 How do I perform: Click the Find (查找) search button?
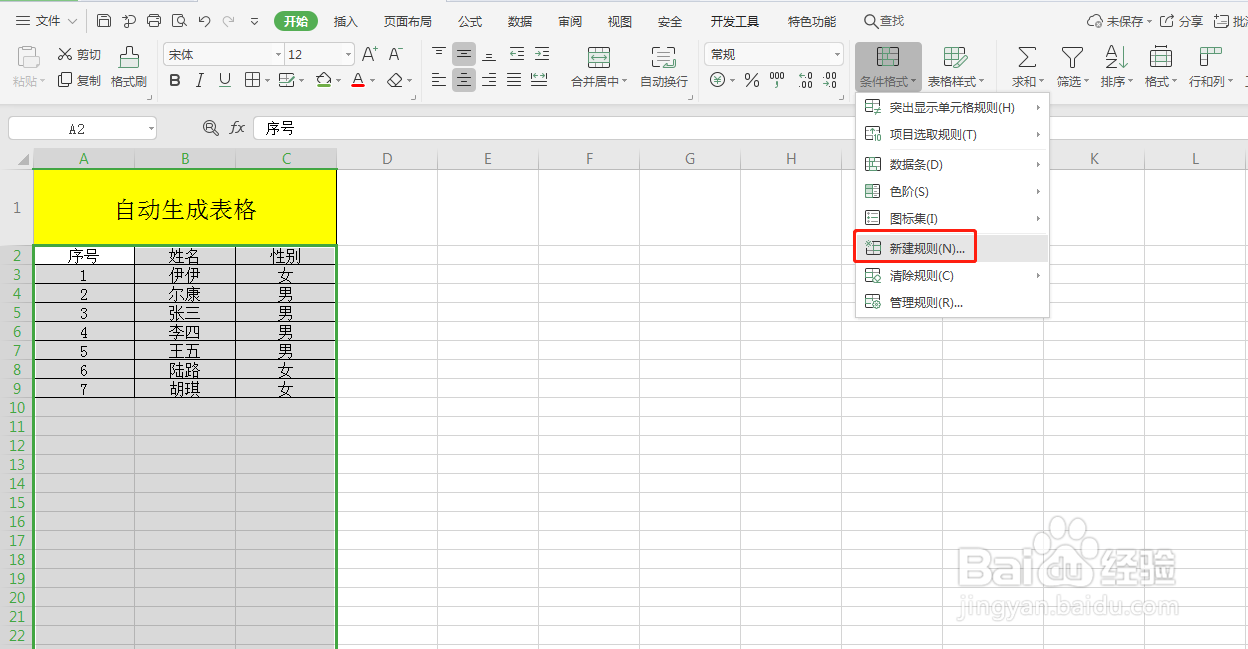[x=884, y=21]
